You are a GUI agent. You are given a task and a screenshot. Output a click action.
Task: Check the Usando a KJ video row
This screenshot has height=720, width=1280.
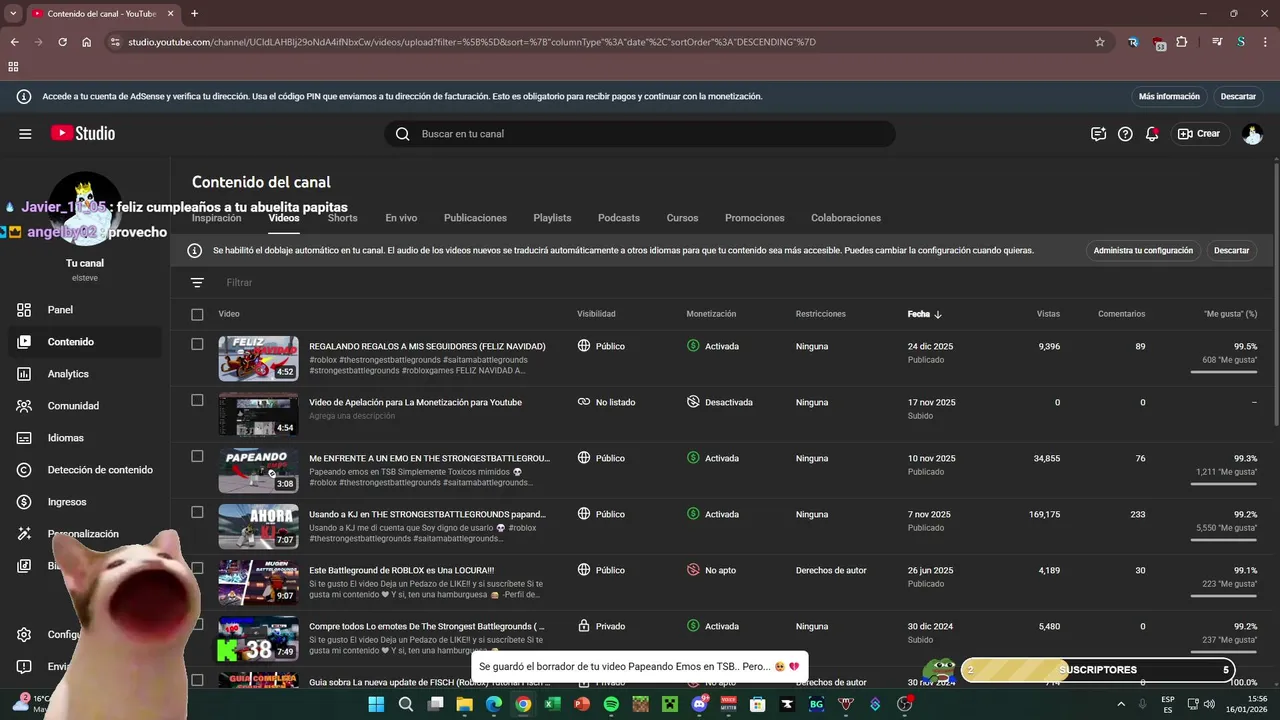click(x=197, y=512)
